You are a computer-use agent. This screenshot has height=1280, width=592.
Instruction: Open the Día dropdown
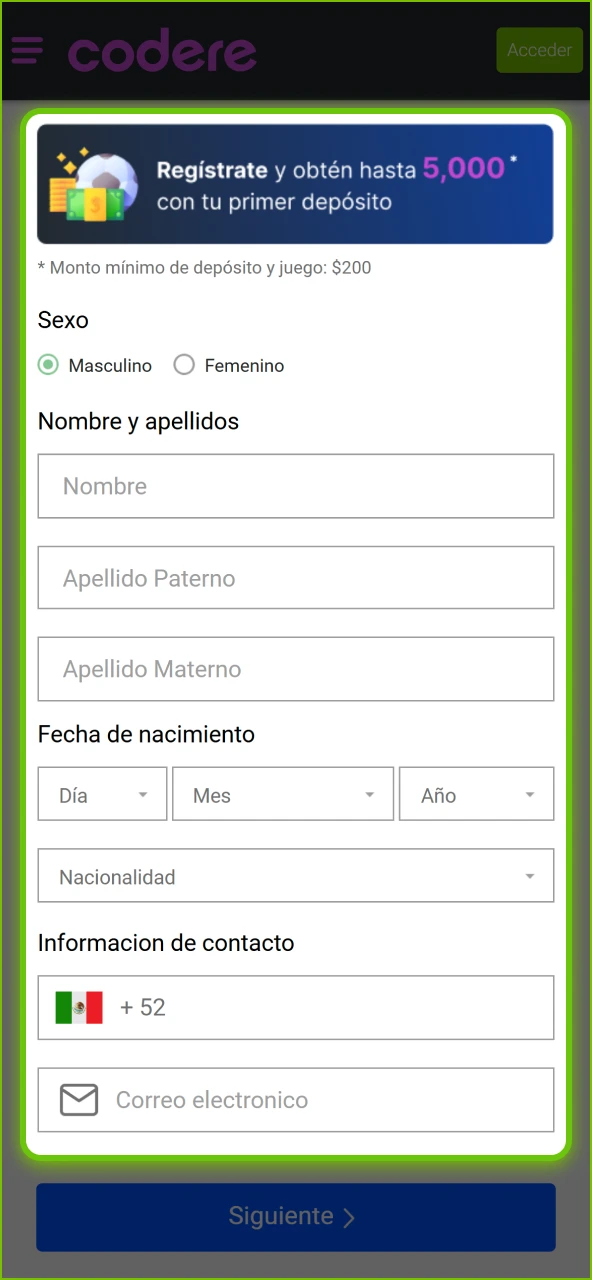click(101, 793)
